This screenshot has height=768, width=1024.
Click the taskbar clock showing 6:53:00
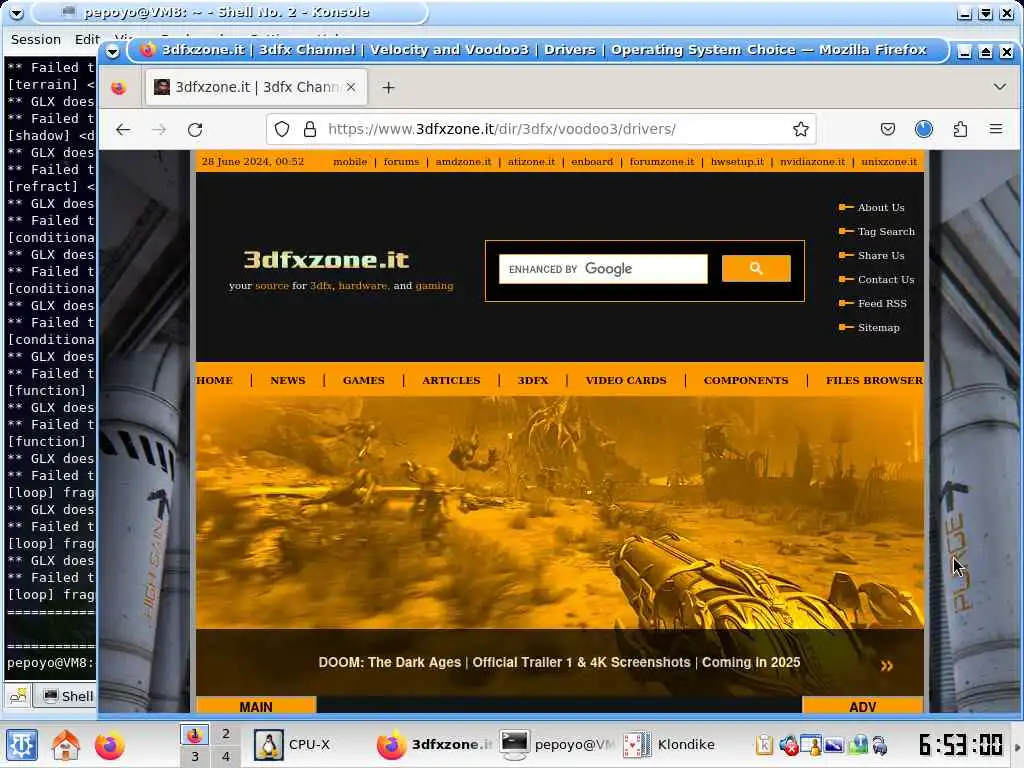coord(961,744)
